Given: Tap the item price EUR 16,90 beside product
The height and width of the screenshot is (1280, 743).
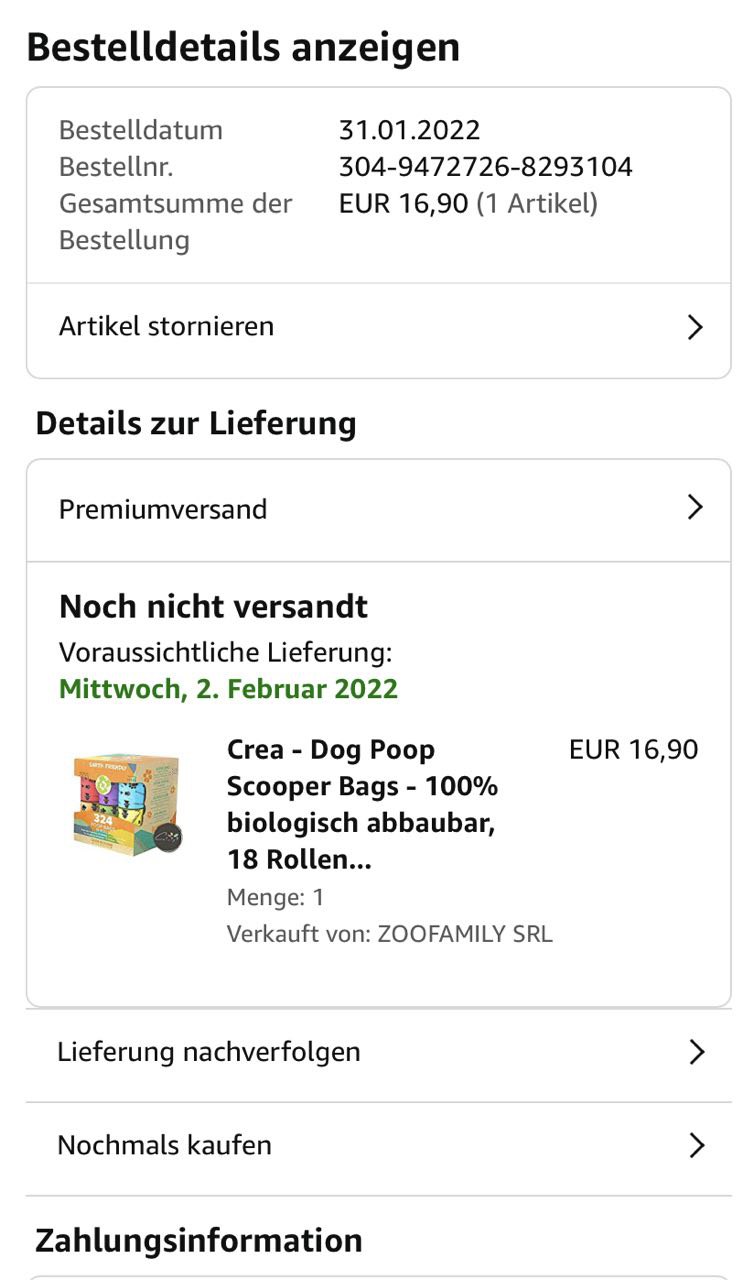Looking at the screenshot, I should [633, 750].
